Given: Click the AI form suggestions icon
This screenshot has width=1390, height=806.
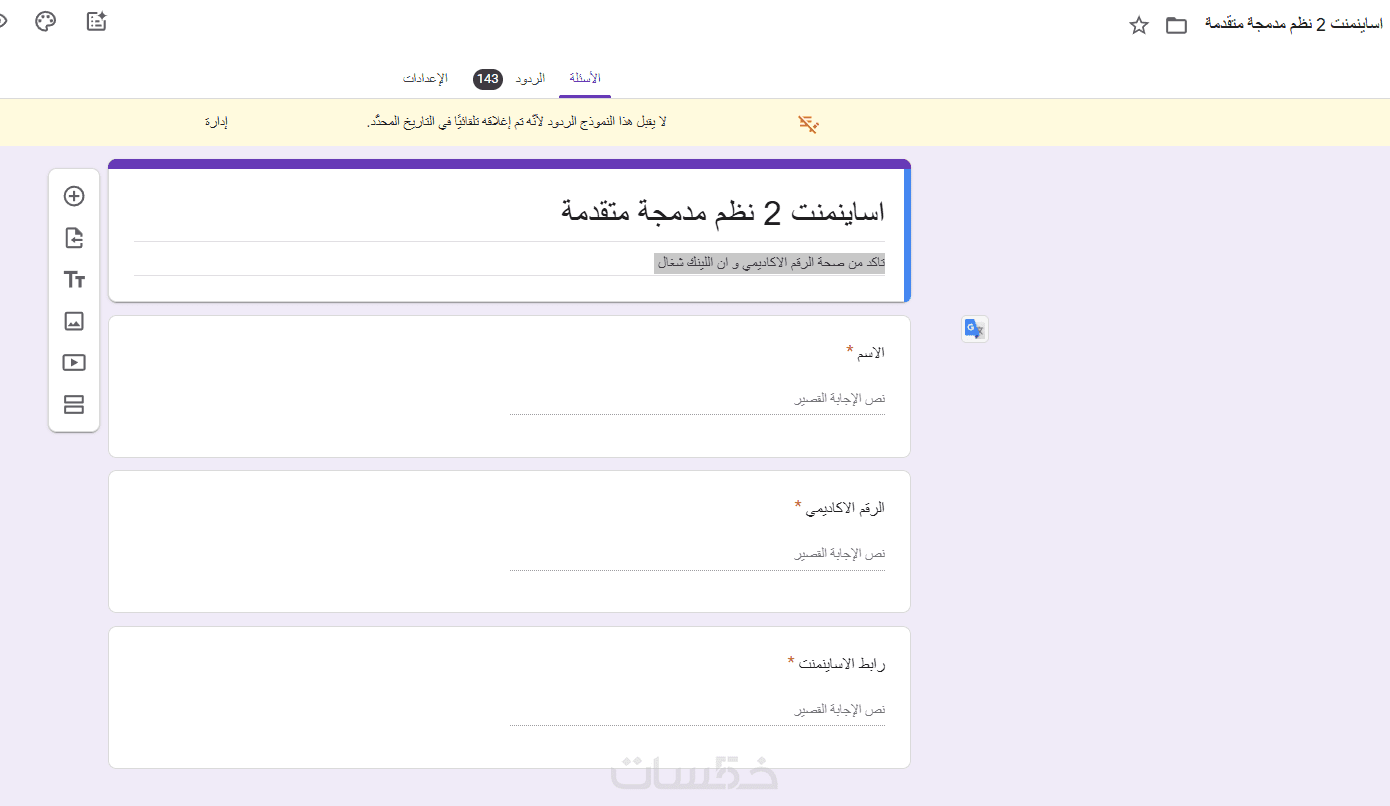Looking at the screenshot, I should (97, 21).
